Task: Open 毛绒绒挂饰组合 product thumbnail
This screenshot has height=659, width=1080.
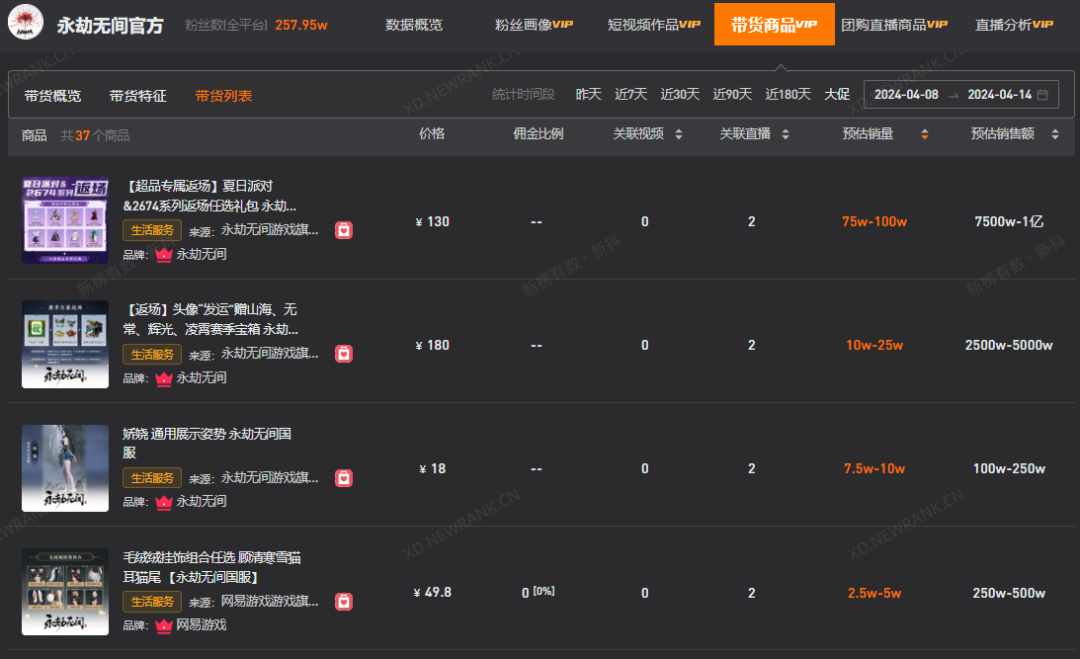Action: click(x=65, y=592)
